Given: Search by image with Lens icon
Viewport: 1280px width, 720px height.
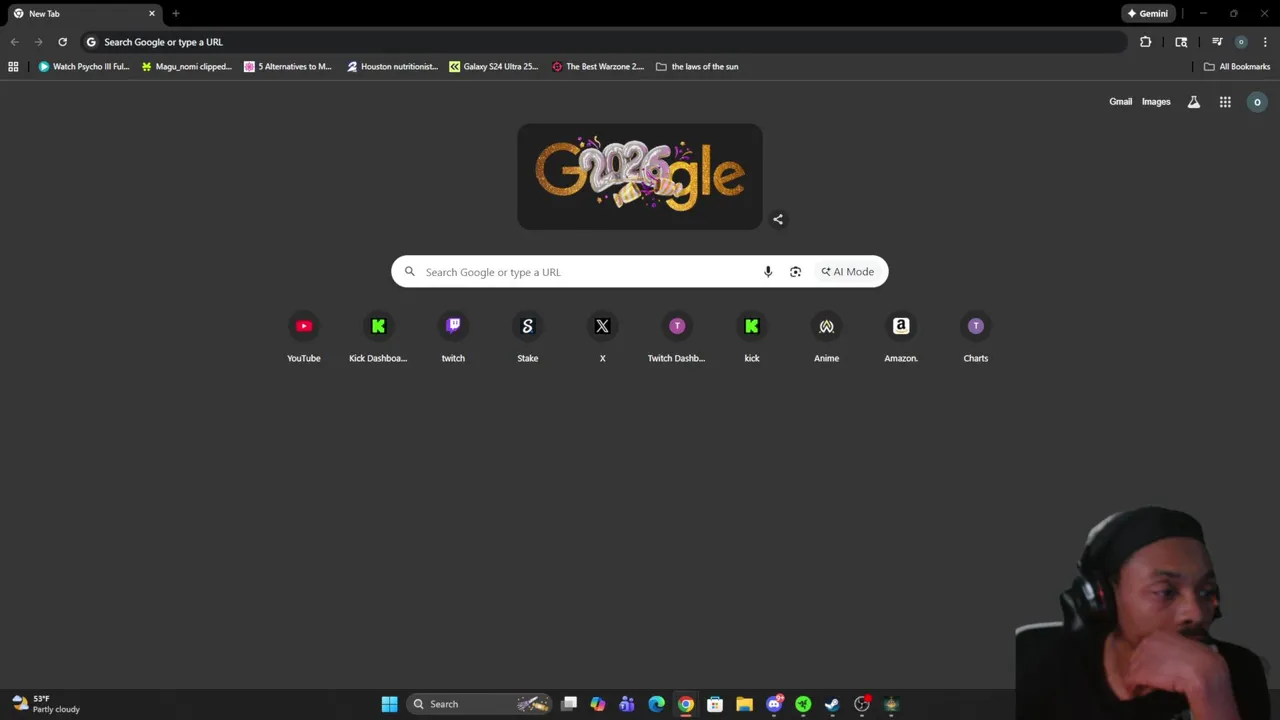Looking at the screenshot, I should coord(796,272).
